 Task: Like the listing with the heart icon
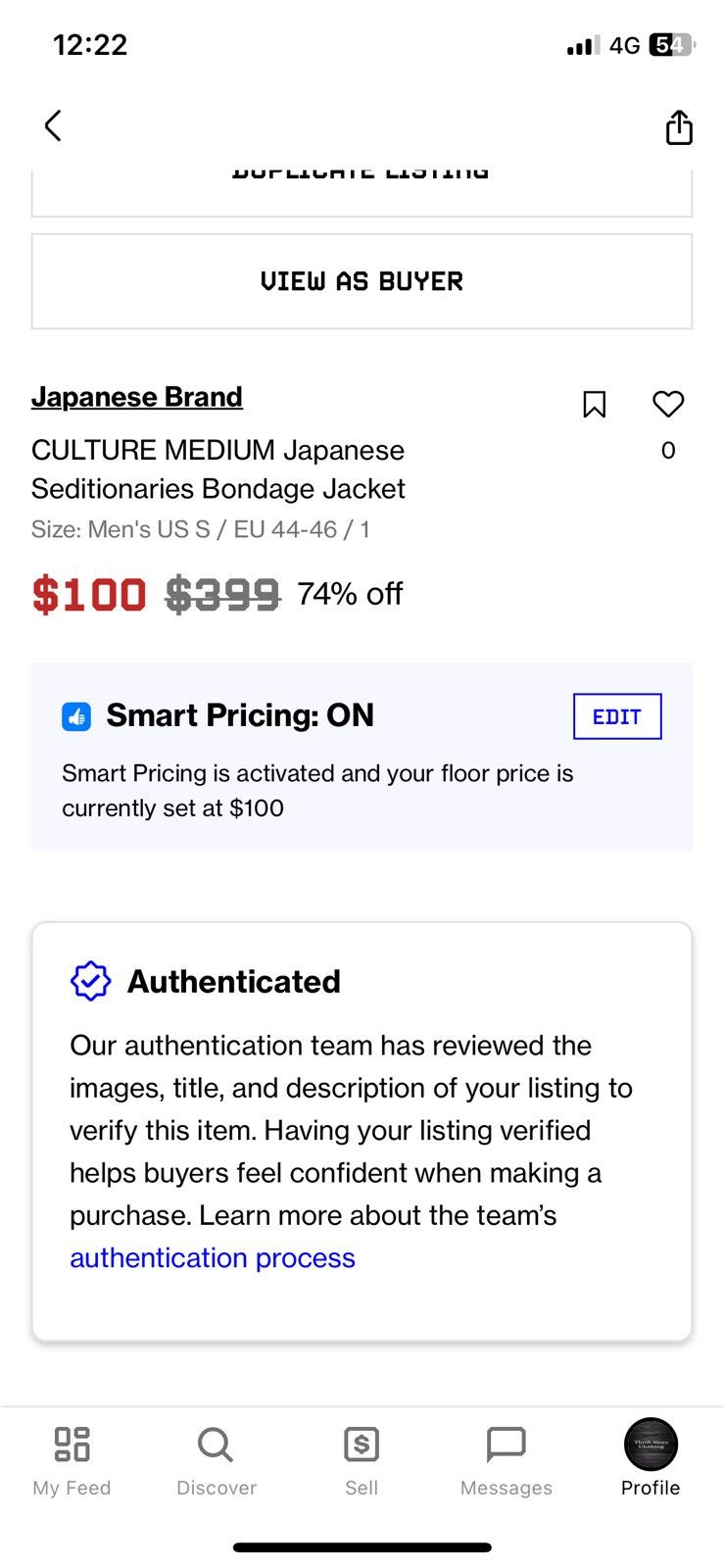pyautogui.click(x=668, y=404)
